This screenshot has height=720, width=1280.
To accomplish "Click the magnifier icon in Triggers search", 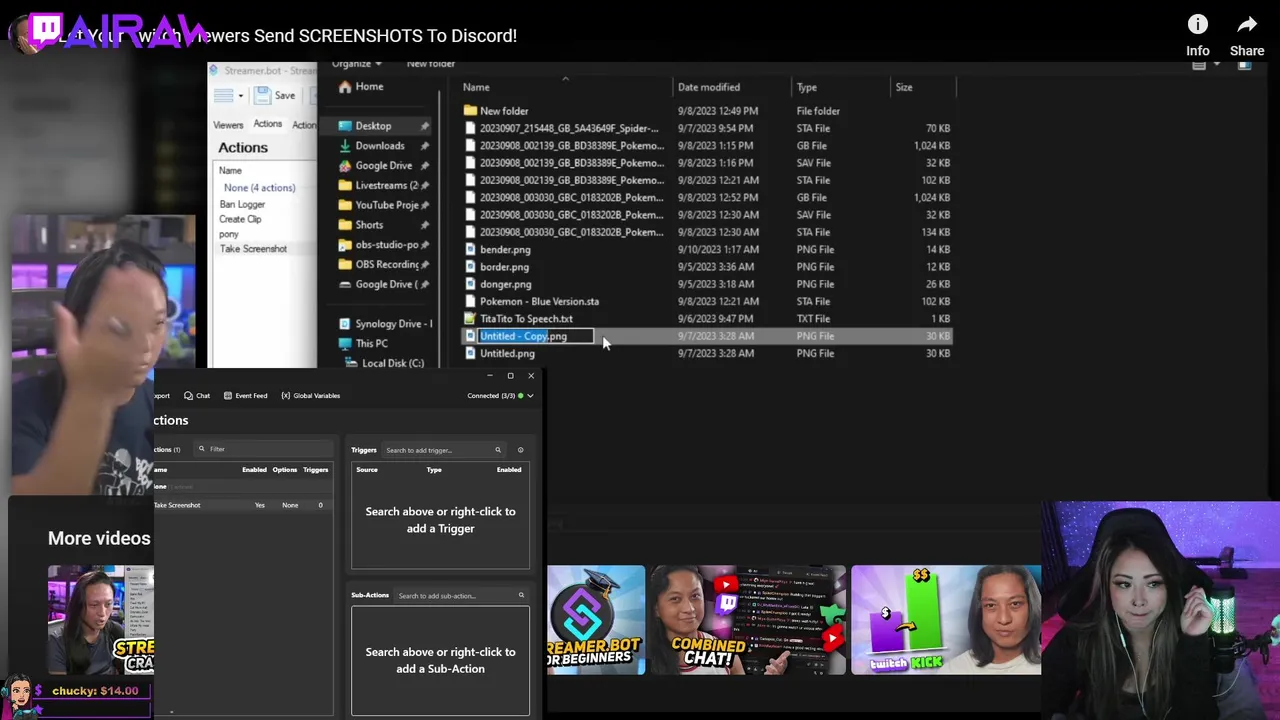I will coord(498,450).
